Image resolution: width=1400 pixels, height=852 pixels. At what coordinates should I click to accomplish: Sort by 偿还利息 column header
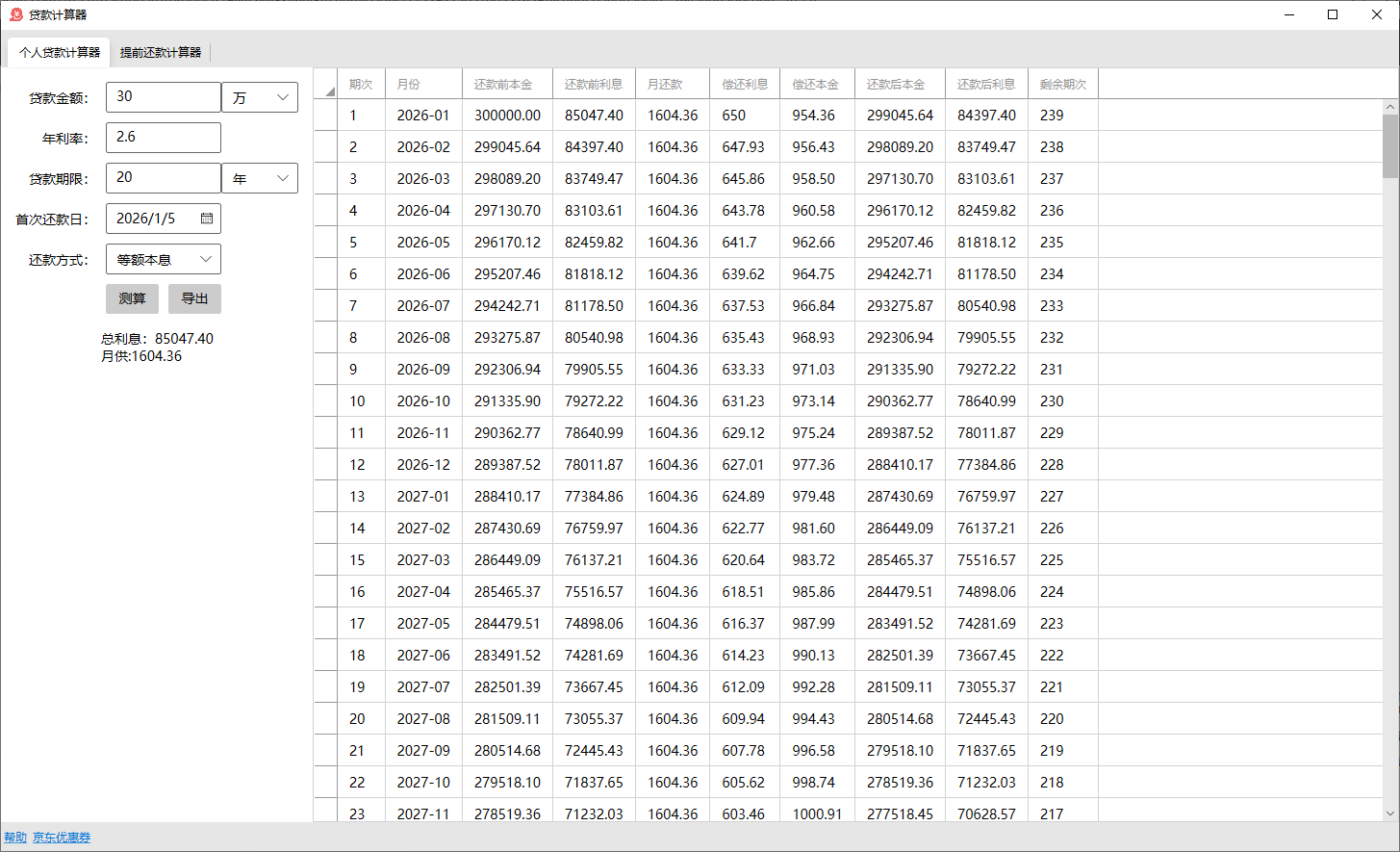tap(745, 84)
